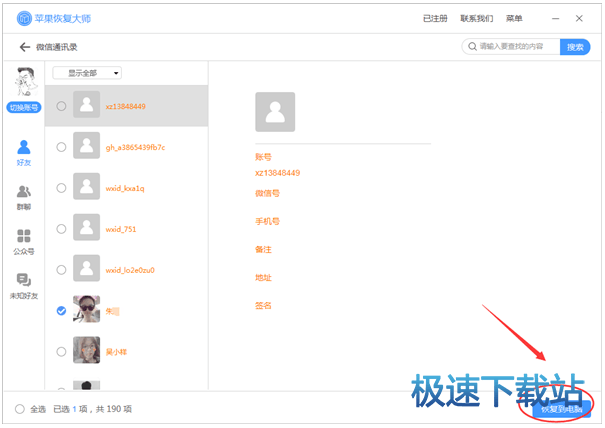Screen dimensions: 605x428
Task: Click the 共 190 项 count text
Action: click(114, 409)
